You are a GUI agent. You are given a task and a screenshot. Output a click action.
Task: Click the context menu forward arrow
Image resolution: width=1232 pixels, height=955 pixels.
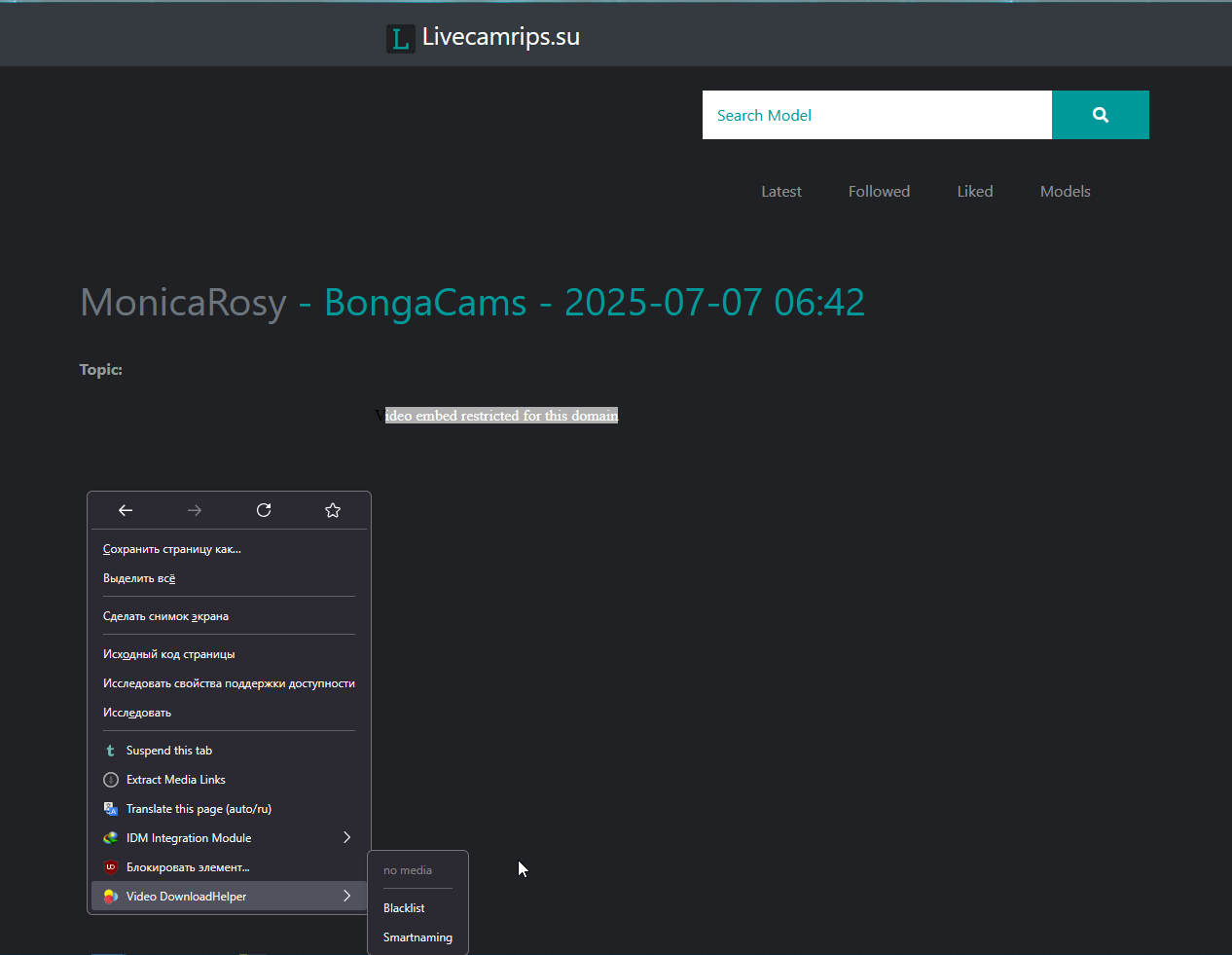195,510
